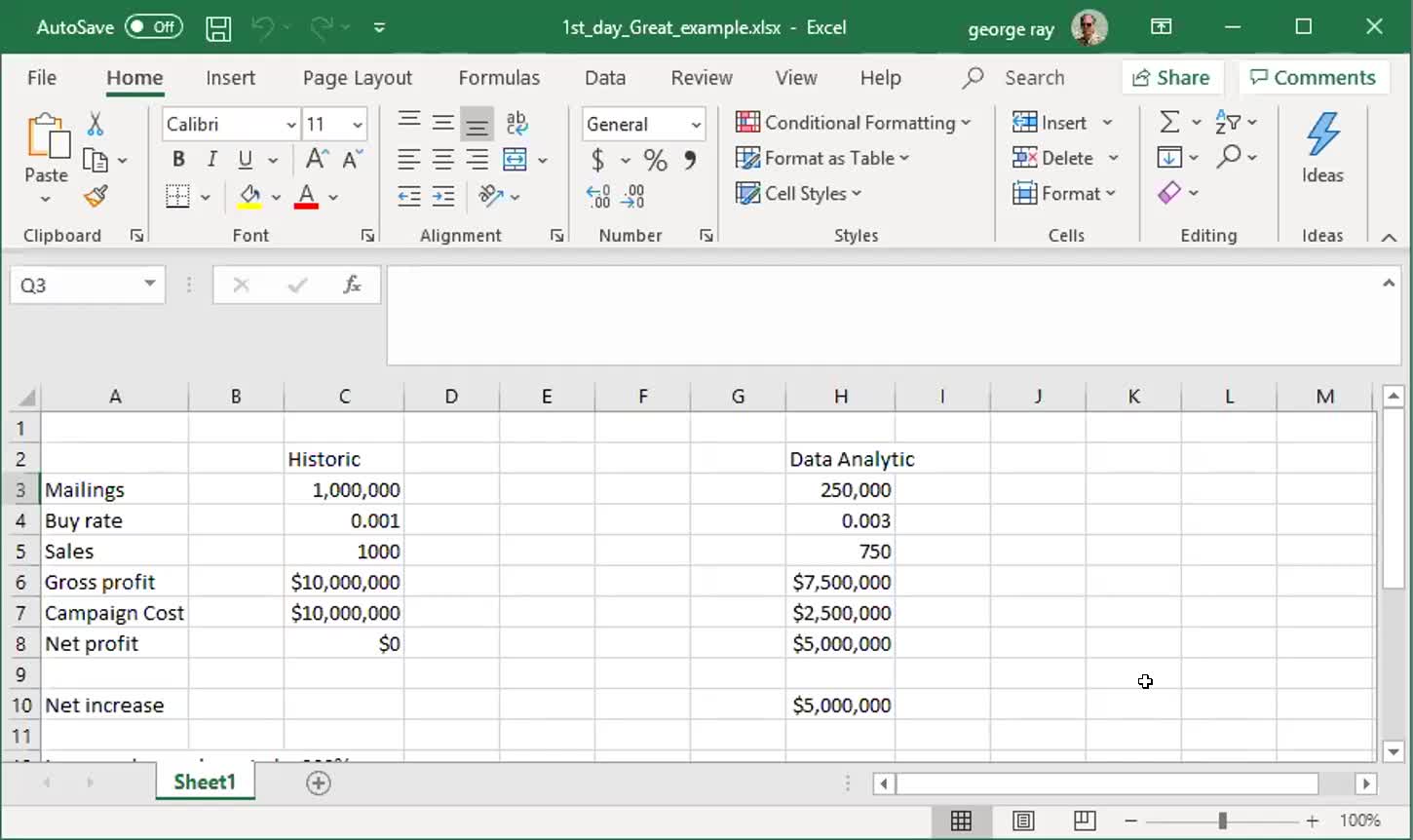Viewport: 1413px width, 840px height.
Task: Click the Merge & Center icon
Action: click(515, 160)
